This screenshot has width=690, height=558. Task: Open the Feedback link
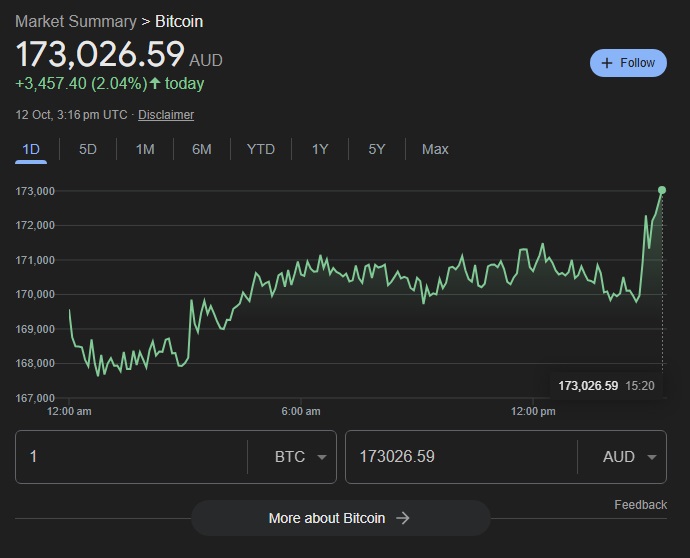pos(640,505)
